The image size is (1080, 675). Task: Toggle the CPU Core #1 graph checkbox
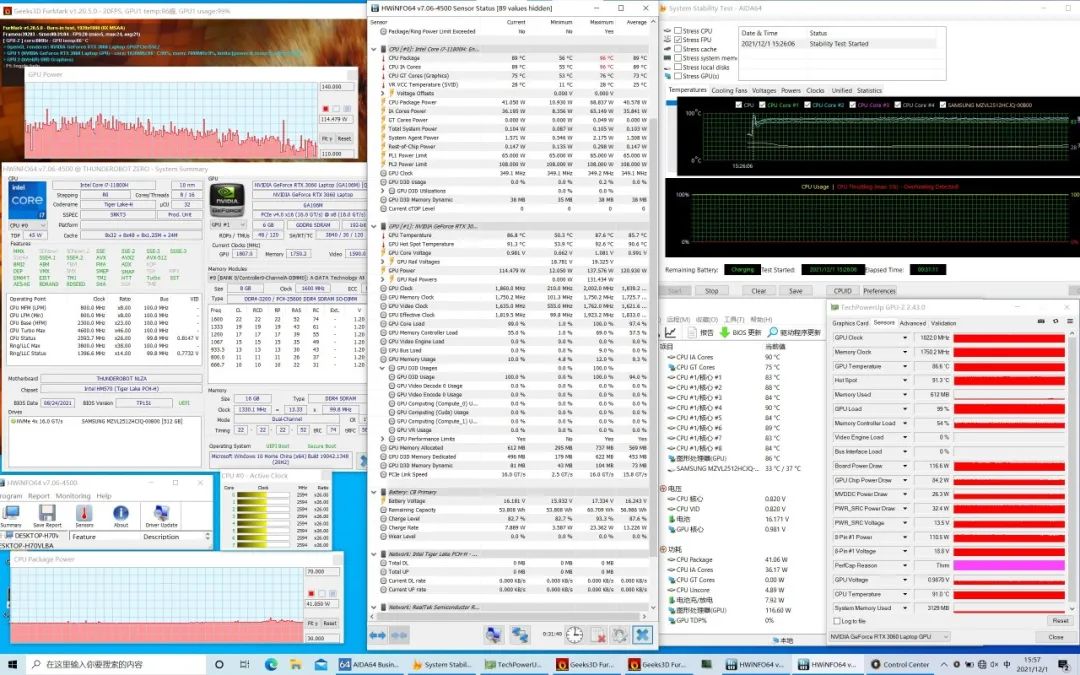(x=762, y=105)
